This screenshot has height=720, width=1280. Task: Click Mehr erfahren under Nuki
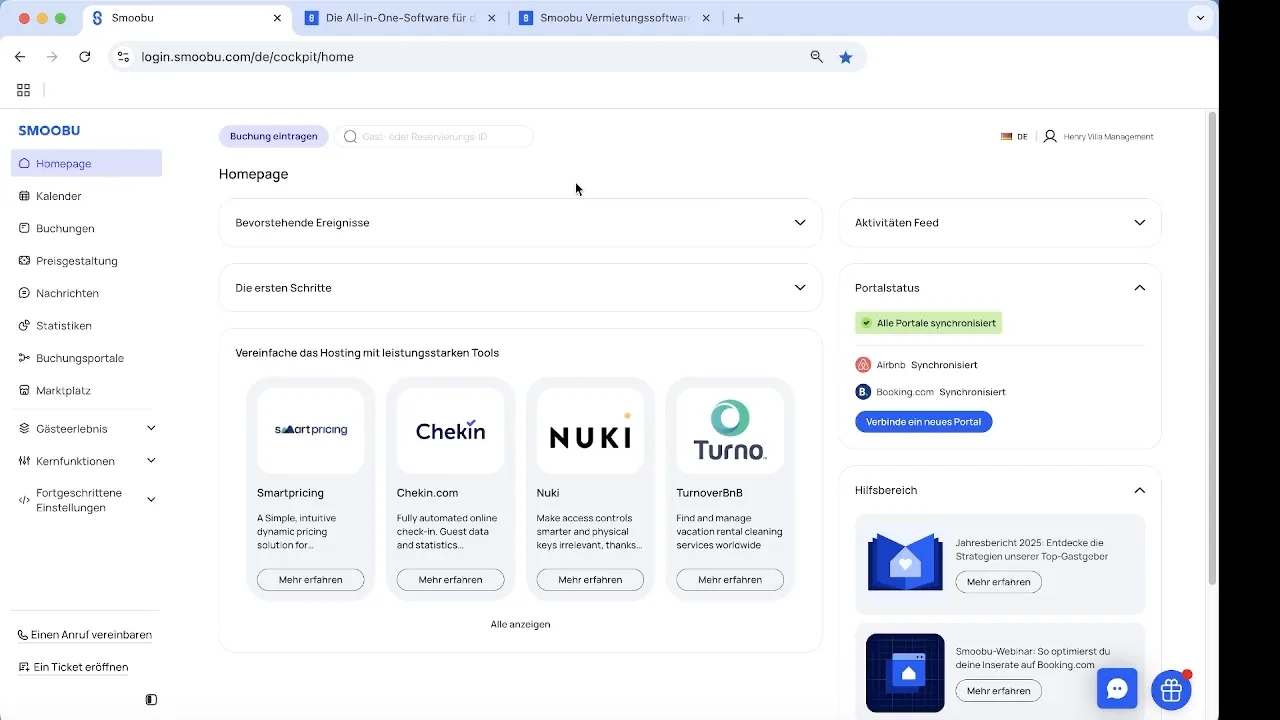coord(590,579)
